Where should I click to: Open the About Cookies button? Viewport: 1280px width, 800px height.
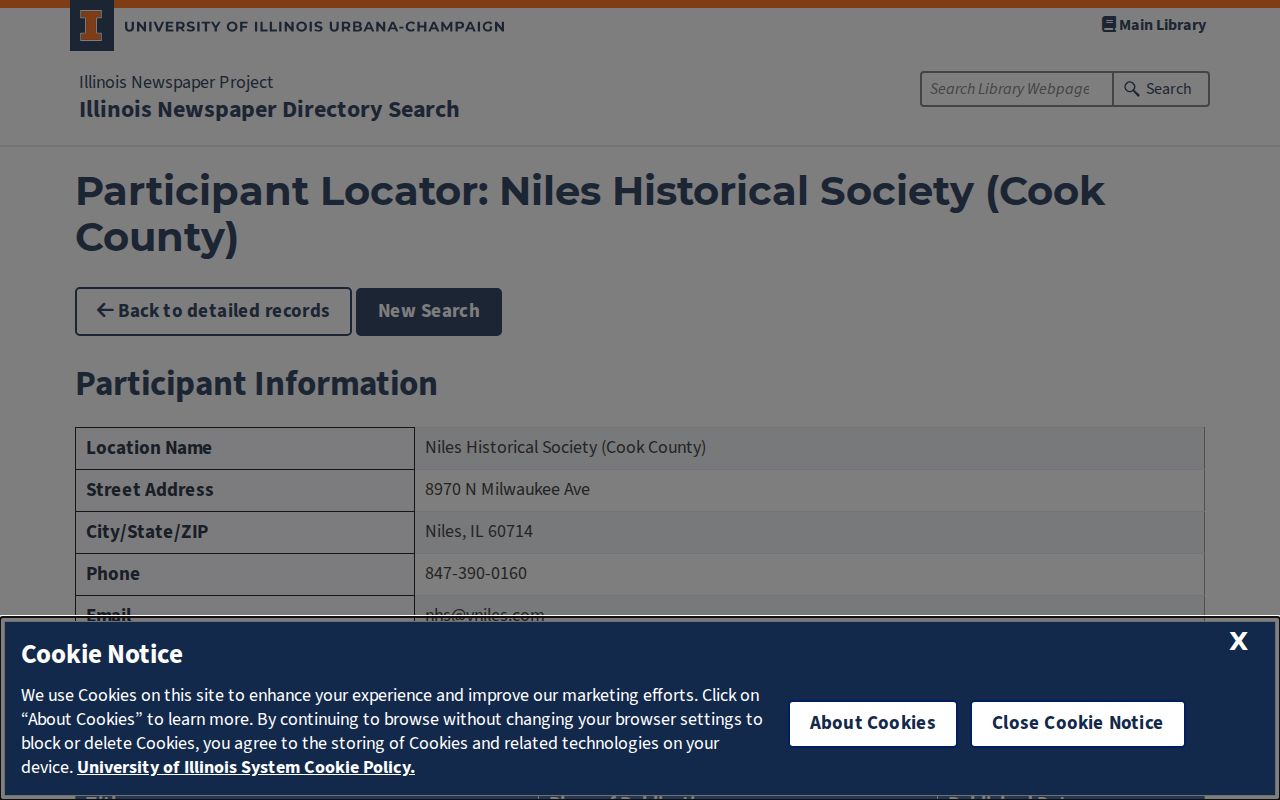pyautogui.click(x=873, y=723)
